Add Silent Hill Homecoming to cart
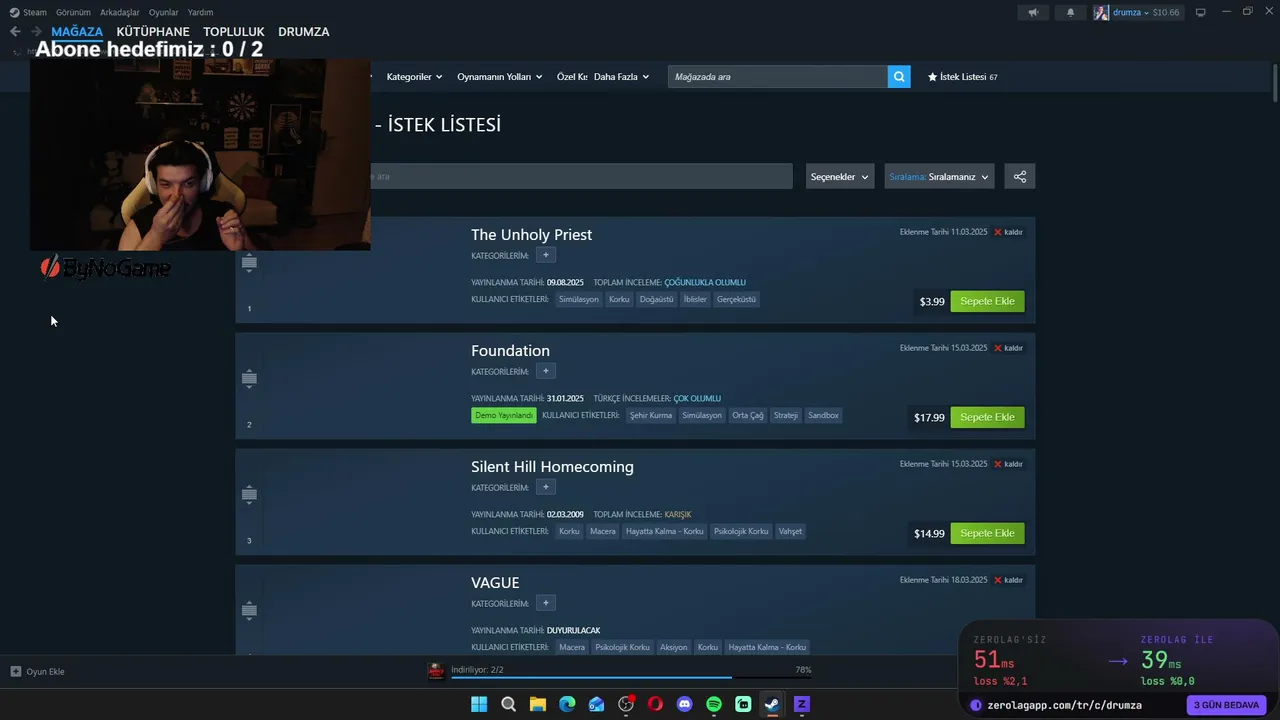This screenshot has width=1280, height=720. click(x=987, y=533)
